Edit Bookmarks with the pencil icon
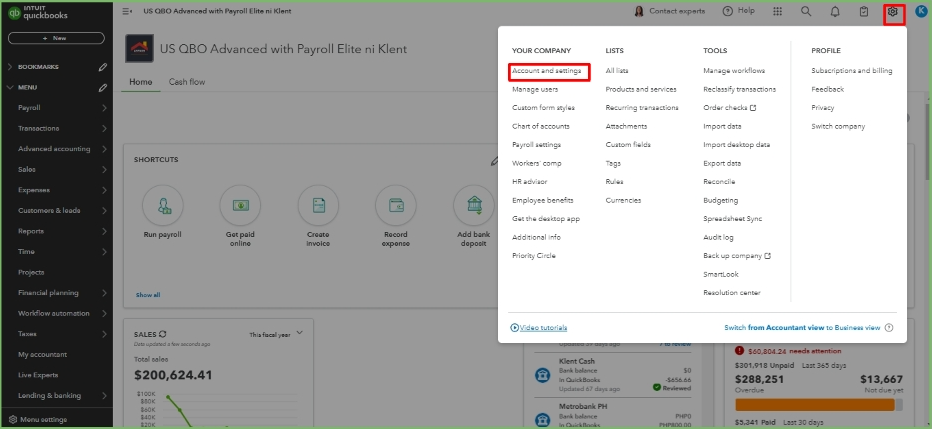The image size is (932, 429). 102,67
